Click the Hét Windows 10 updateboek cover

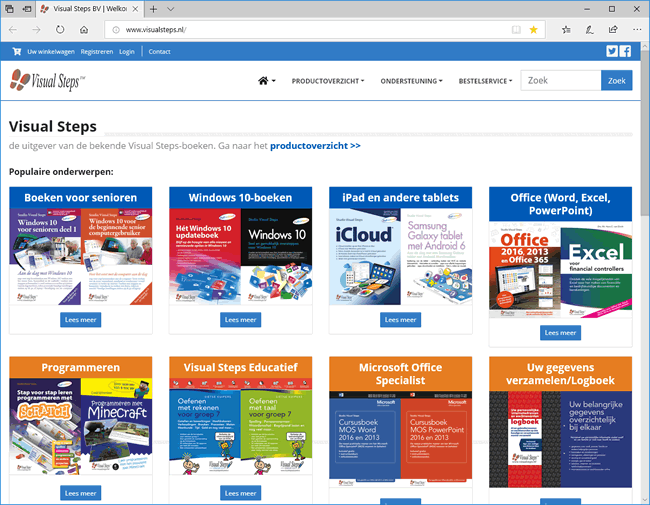(205, 257)
